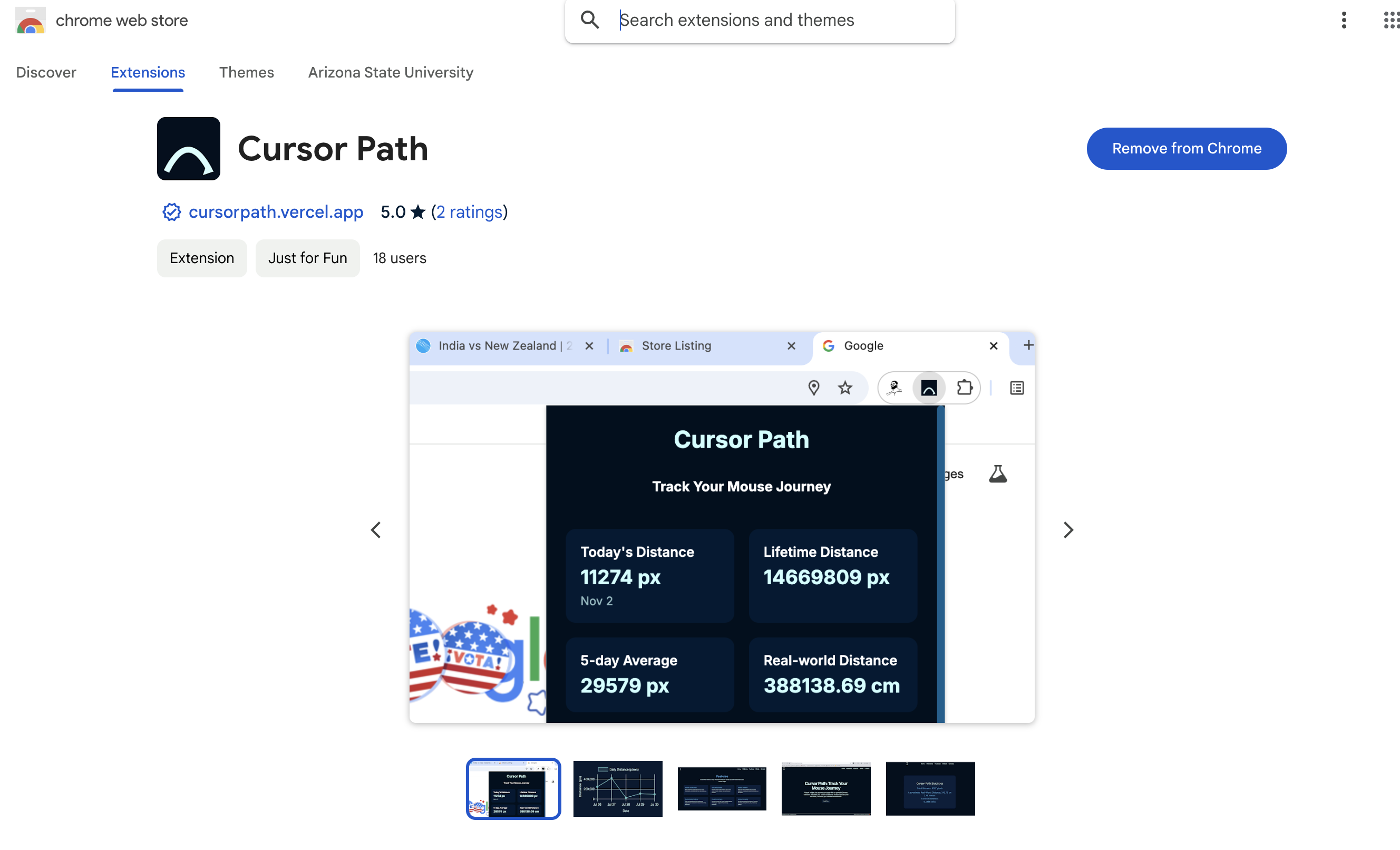Open the 2 ratings link
Image resolution: width=1400 pixels, height=850 pixels.
click(469, 212)
